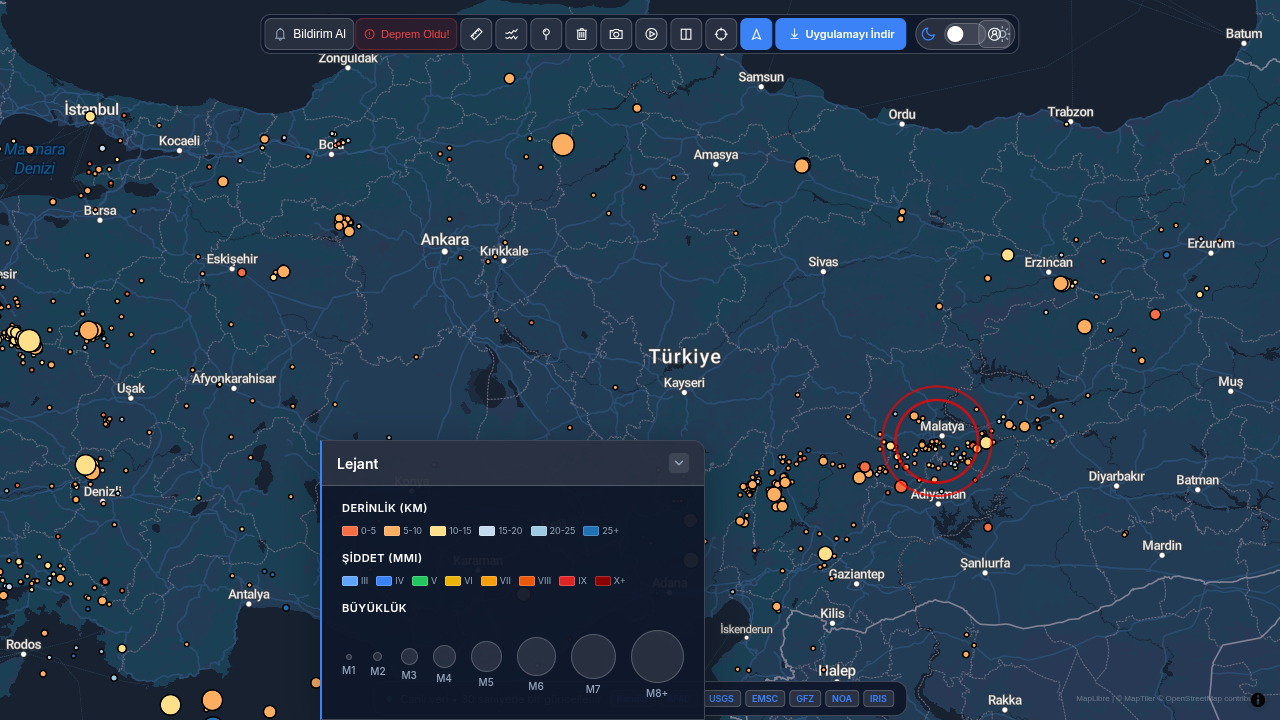This screenshot has height=720, width=1280.
Task: Click the intensity III swatch
Action: click(x=350, y=581)
